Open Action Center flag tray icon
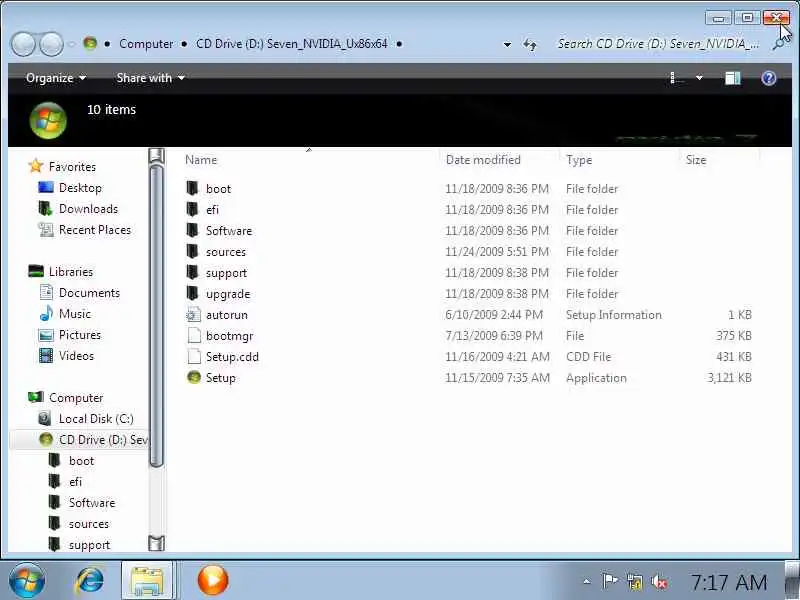The image size is (800, 600). (610, 581)
